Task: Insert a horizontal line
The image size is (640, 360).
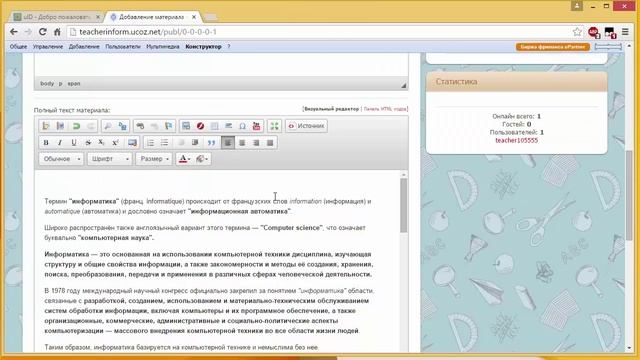Action: click(229, 126)
